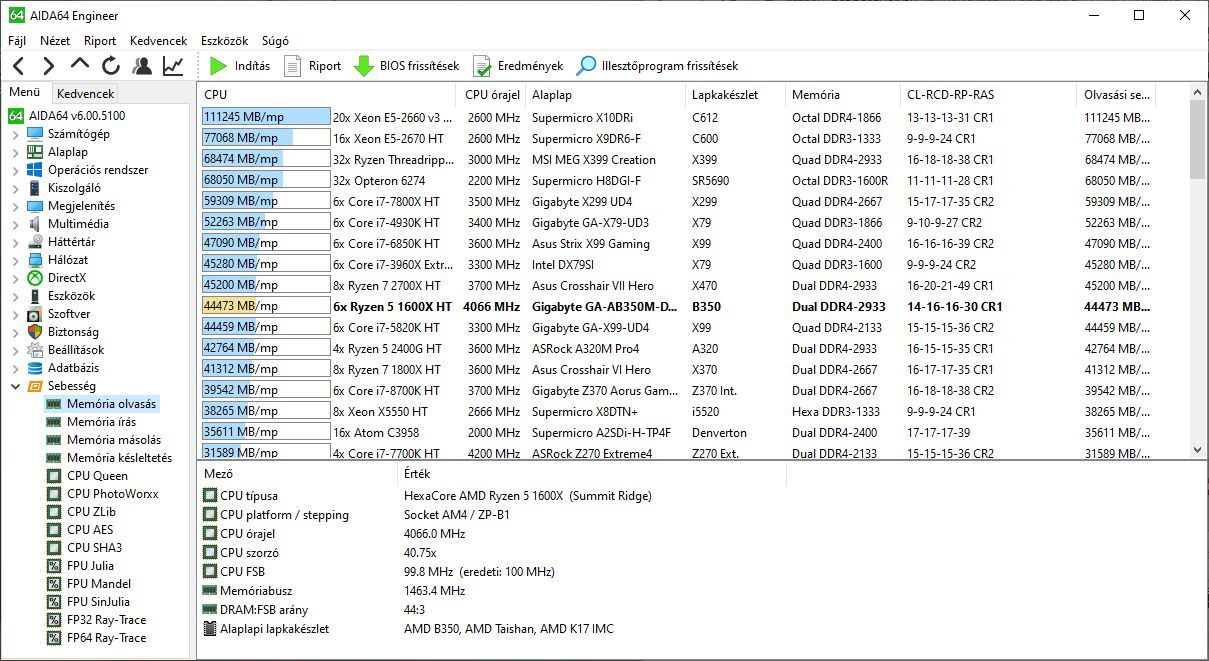Click the Indítás start button
The image size is (1209, 661).
coord(240,66)
